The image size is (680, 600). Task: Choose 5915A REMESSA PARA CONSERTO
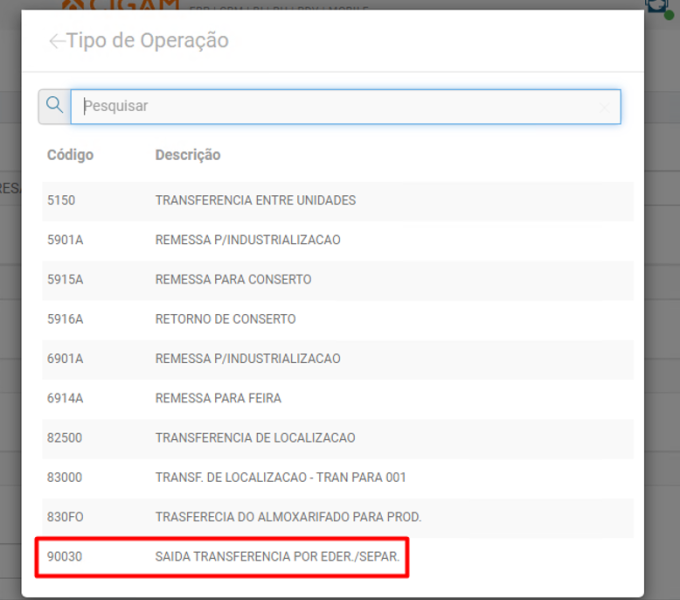point(338,280)
